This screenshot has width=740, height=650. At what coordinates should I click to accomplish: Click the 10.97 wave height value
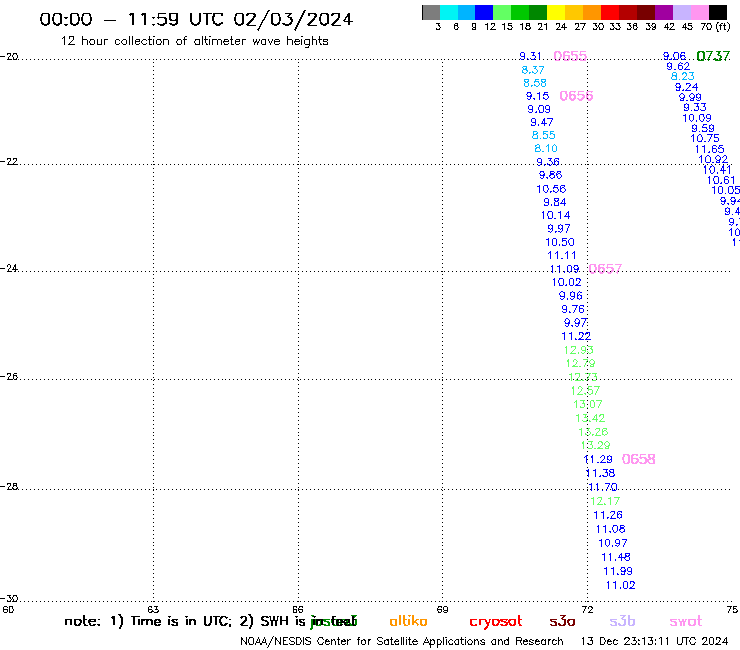pos(613,543)
